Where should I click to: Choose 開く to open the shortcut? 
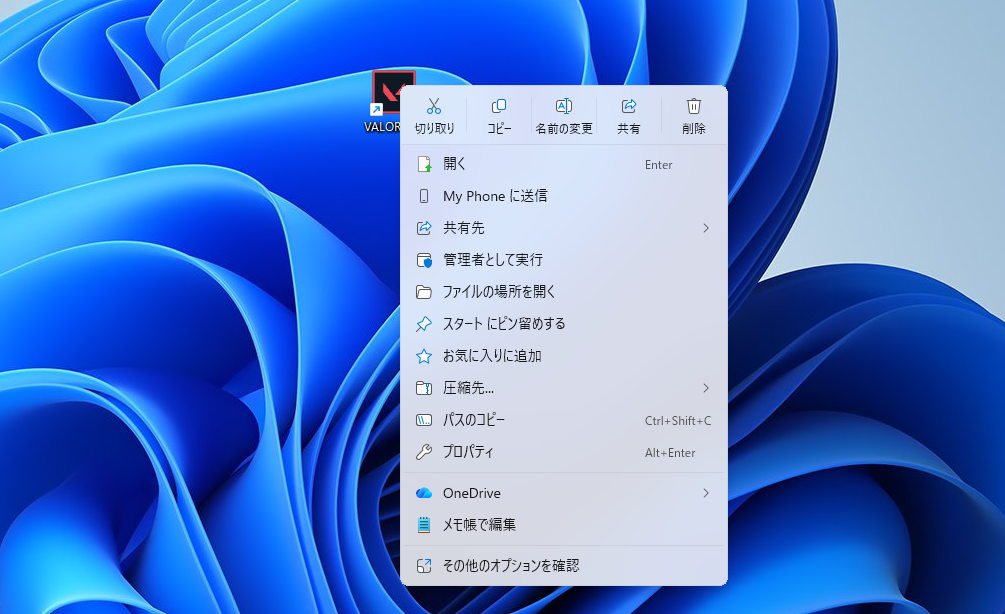[x=455, y=164]
